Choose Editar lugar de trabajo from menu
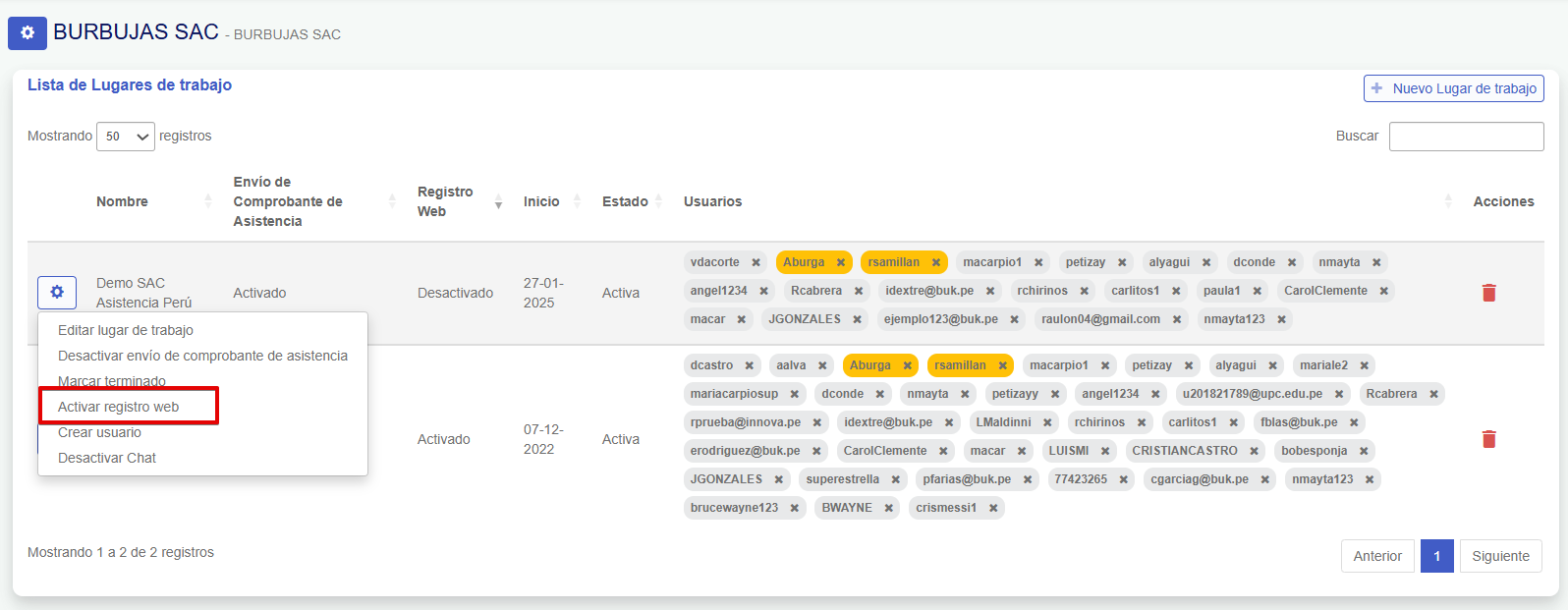This screenshot has width=1568, height=610. pos(126,330)
